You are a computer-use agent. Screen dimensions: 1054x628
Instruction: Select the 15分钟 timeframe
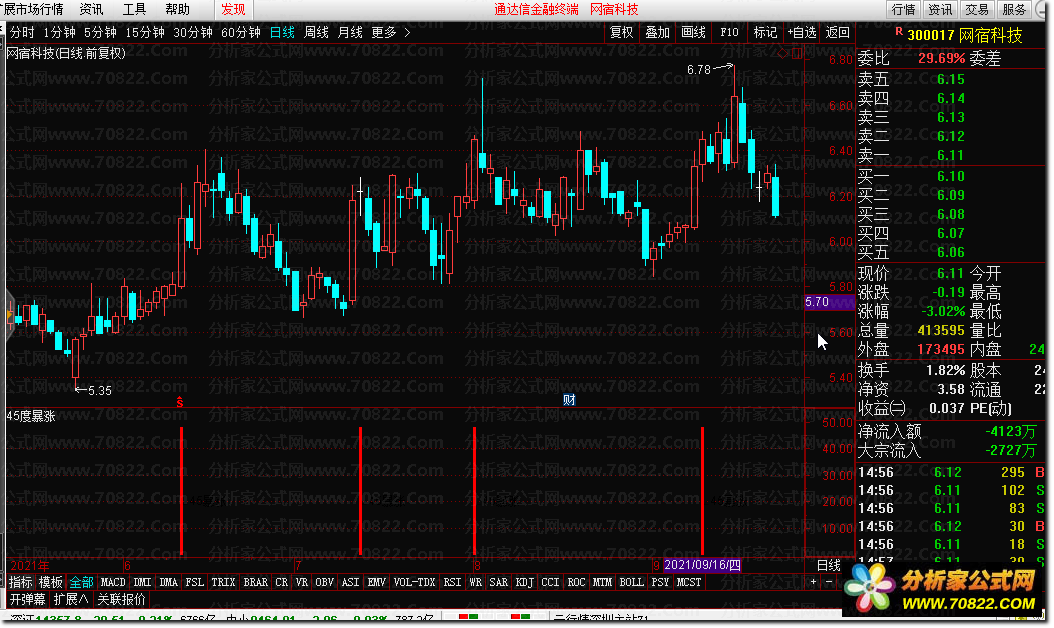click(x=145, y=32)
